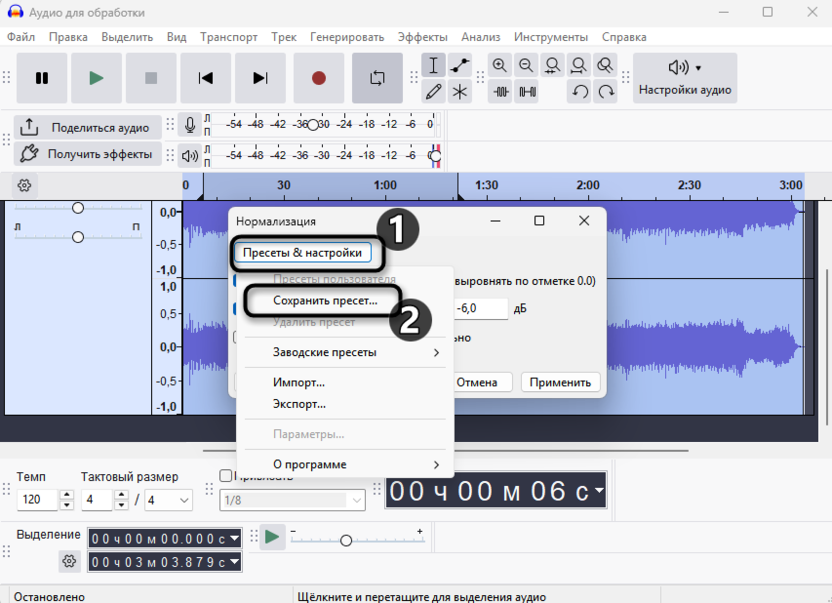Select the Selection (I-beam) tool
This screenshot has height=603, width=832.
(x=433, y=65)
